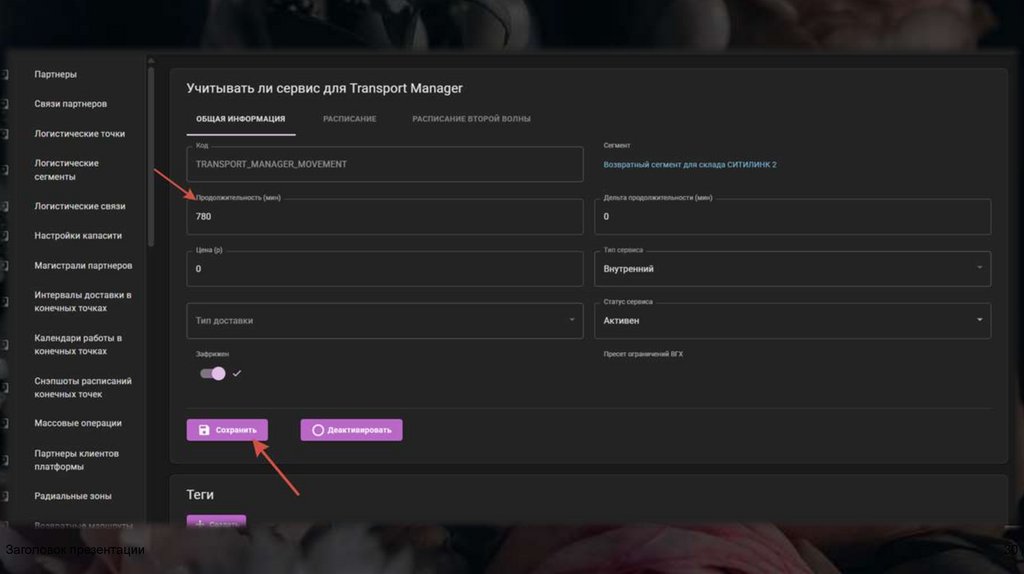Screen dimensions: 1024x574
Task: Click the Пресет ограничений ВГХ label
Action: (643, 354)
